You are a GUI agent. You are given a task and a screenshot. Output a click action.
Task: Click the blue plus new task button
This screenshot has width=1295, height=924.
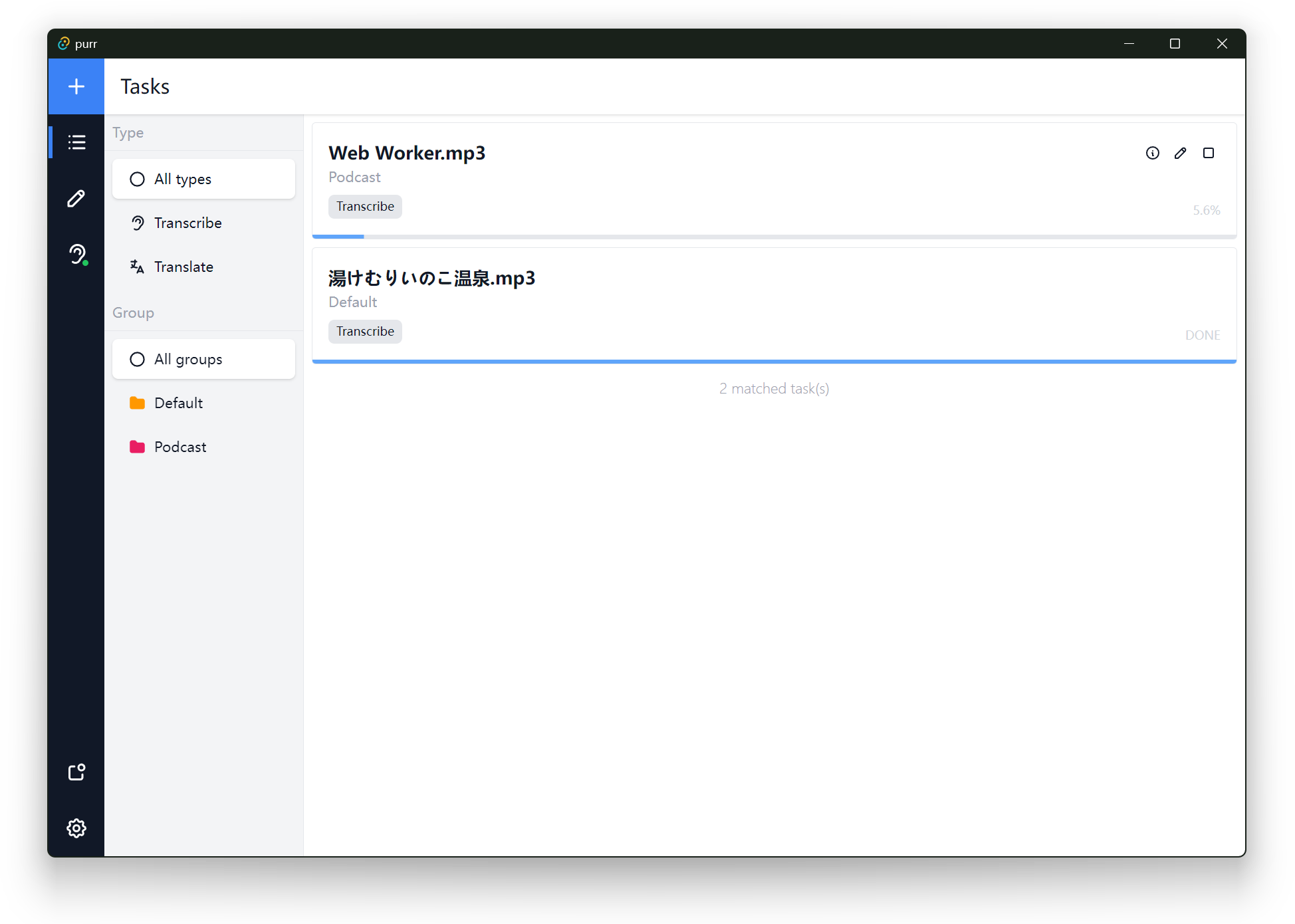point(76,86)
